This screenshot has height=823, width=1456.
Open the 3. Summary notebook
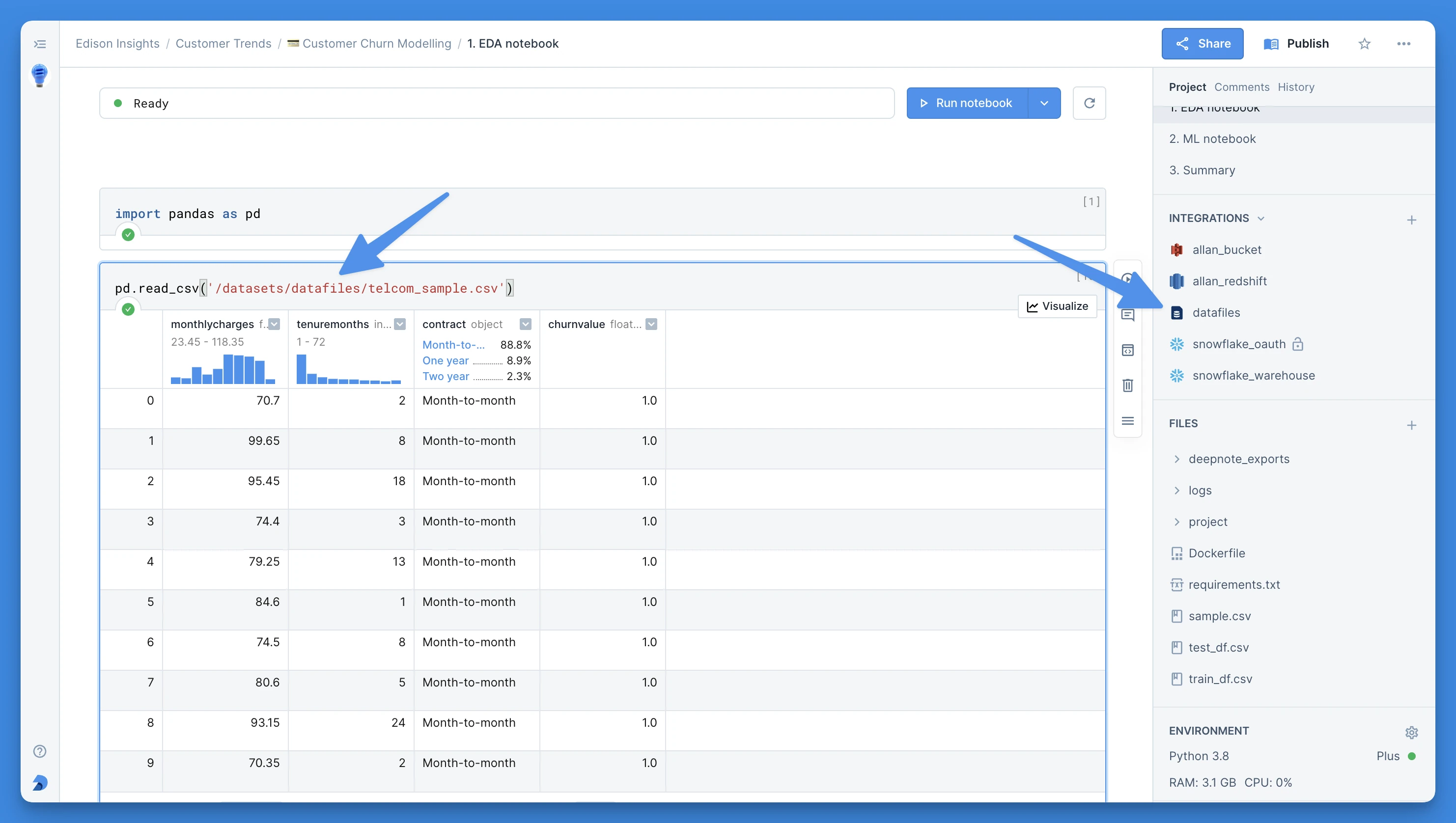(x=1202, y=170)
